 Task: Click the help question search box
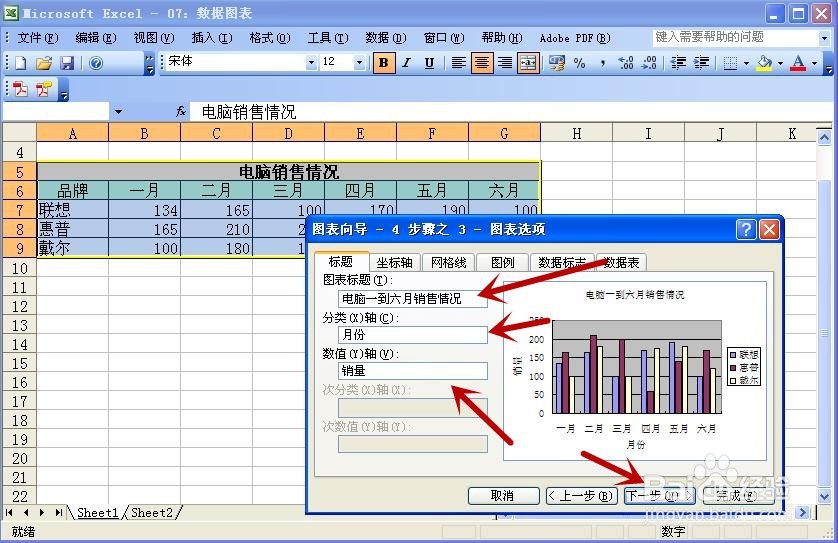[x=736, y=37]
